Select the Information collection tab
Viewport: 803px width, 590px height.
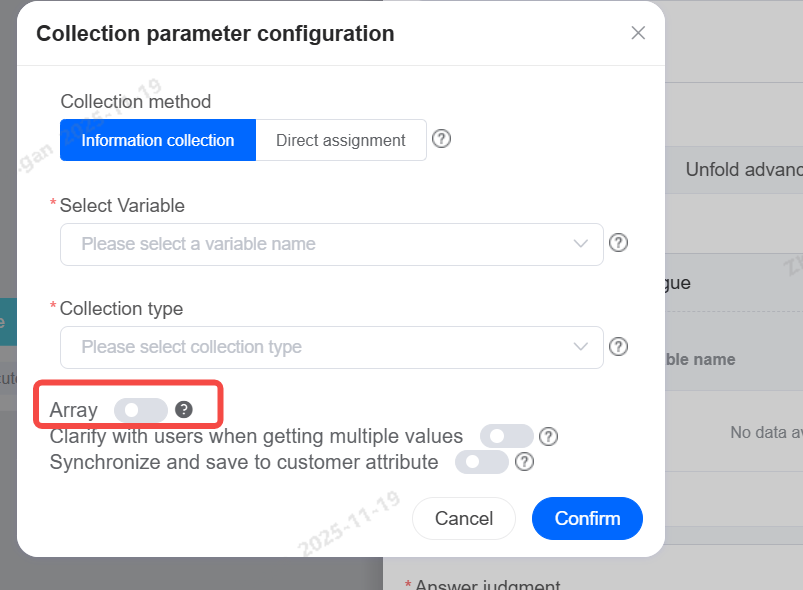(x=158, y=140)
